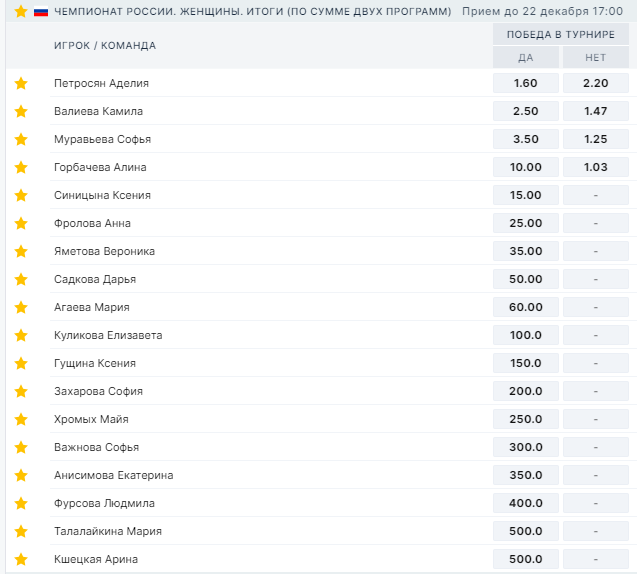This screenshot has width=637, height=574.
Task: Pick the 2.20 'НЕТ' odds for Петросян
Action: point(595,83)
